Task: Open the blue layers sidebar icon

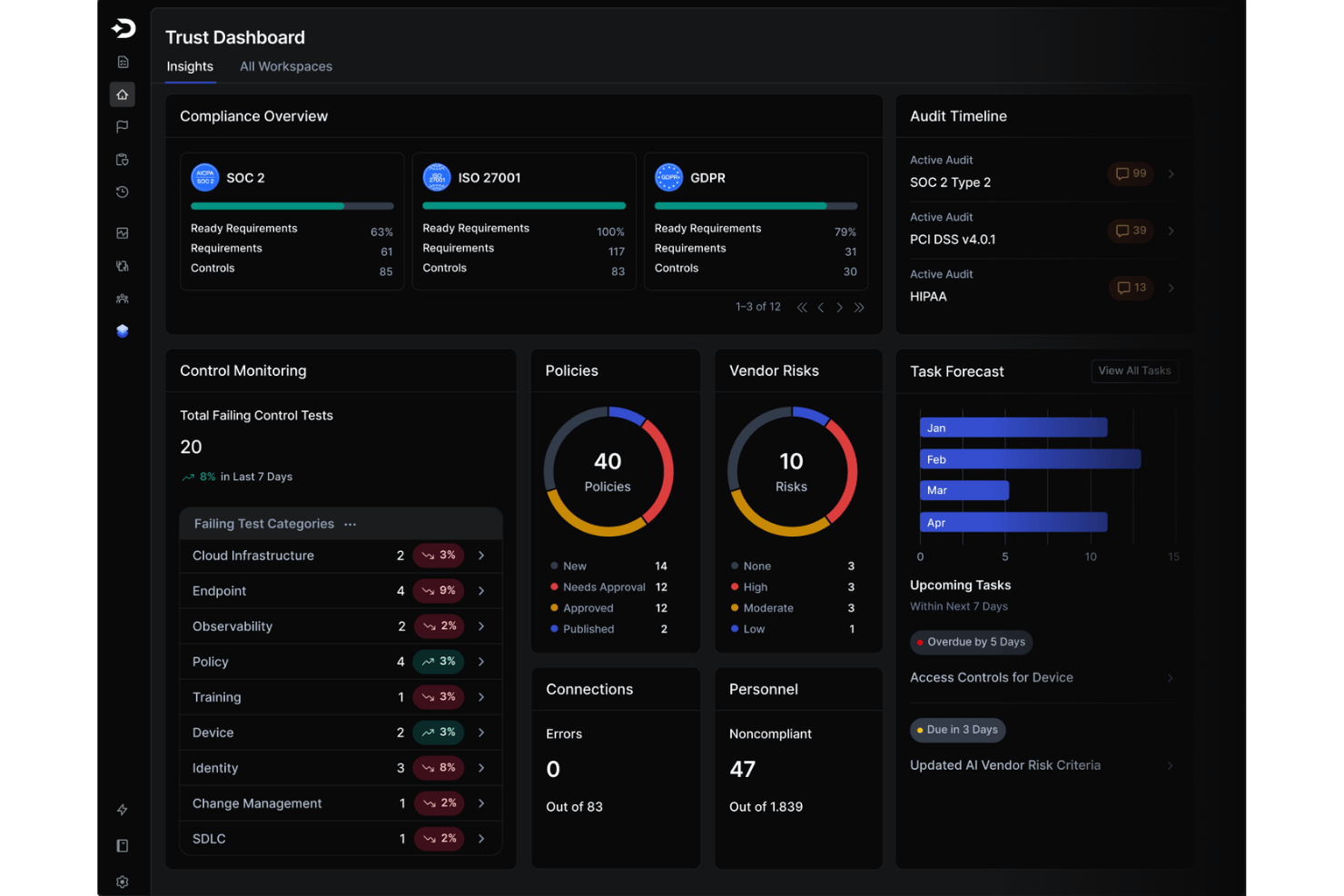Action: [x=123, y=331]
